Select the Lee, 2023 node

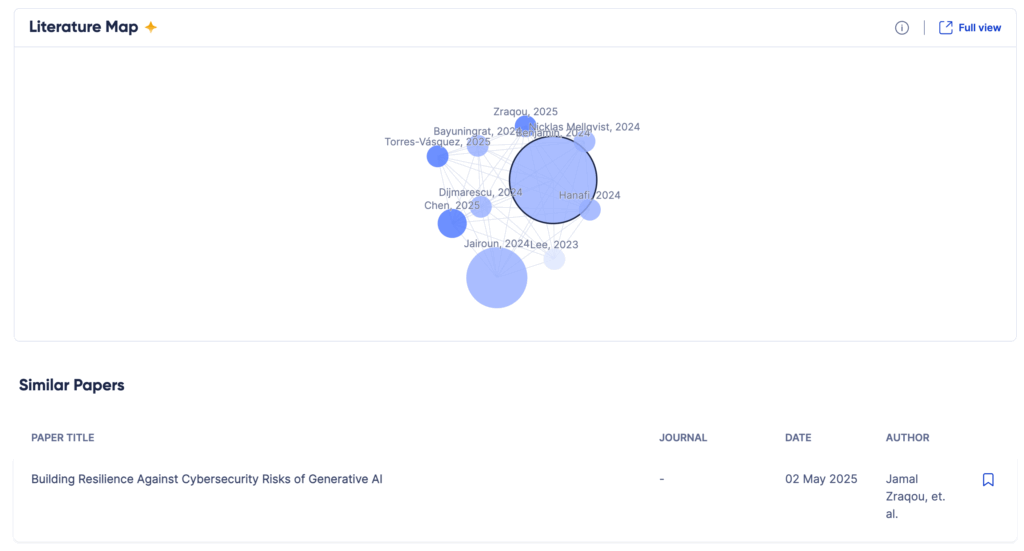pyautogui.click(x=554, y=259)
